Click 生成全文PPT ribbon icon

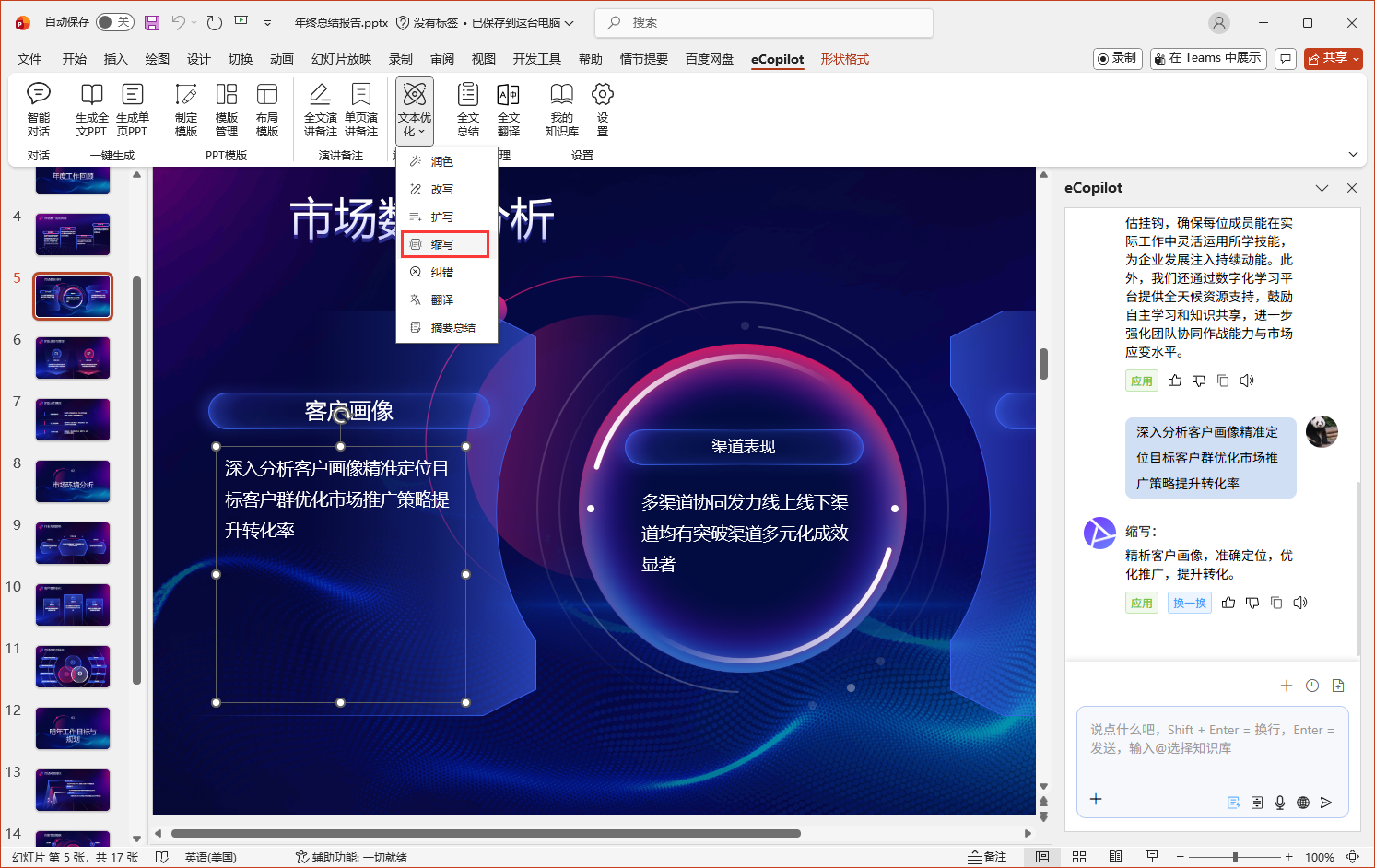click(x=91, y=110)
